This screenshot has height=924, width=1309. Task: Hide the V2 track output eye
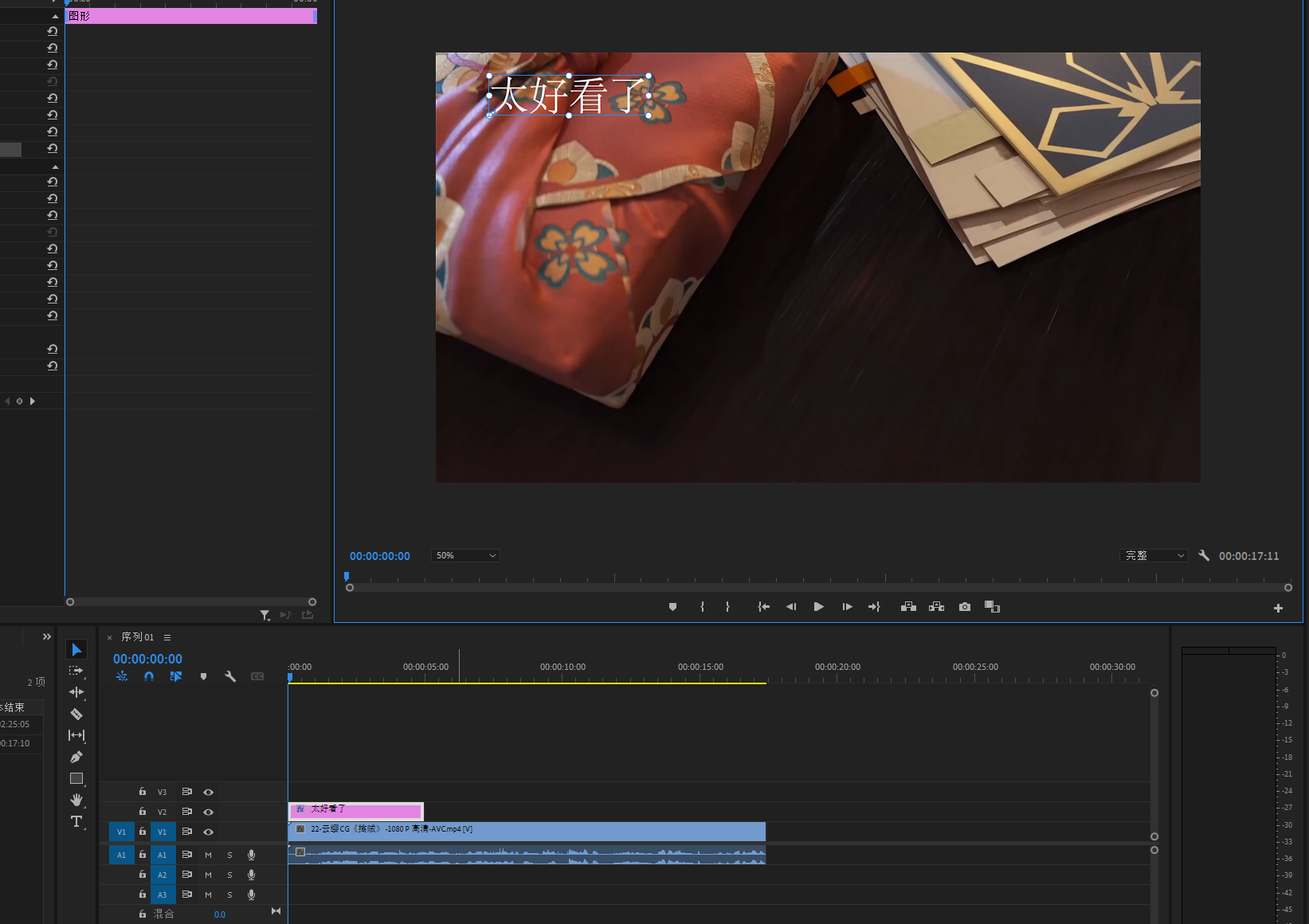209,812
